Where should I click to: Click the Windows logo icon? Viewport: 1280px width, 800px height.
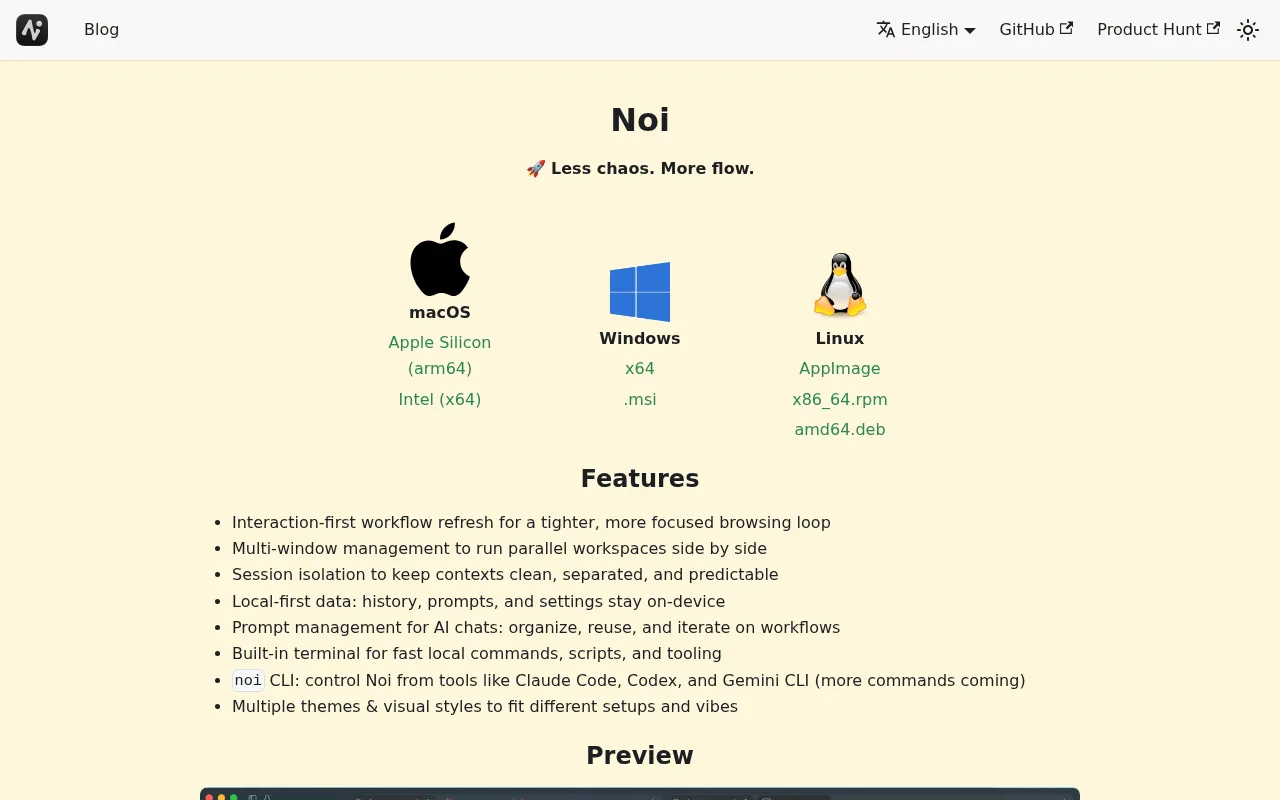[x=640, y=292]
